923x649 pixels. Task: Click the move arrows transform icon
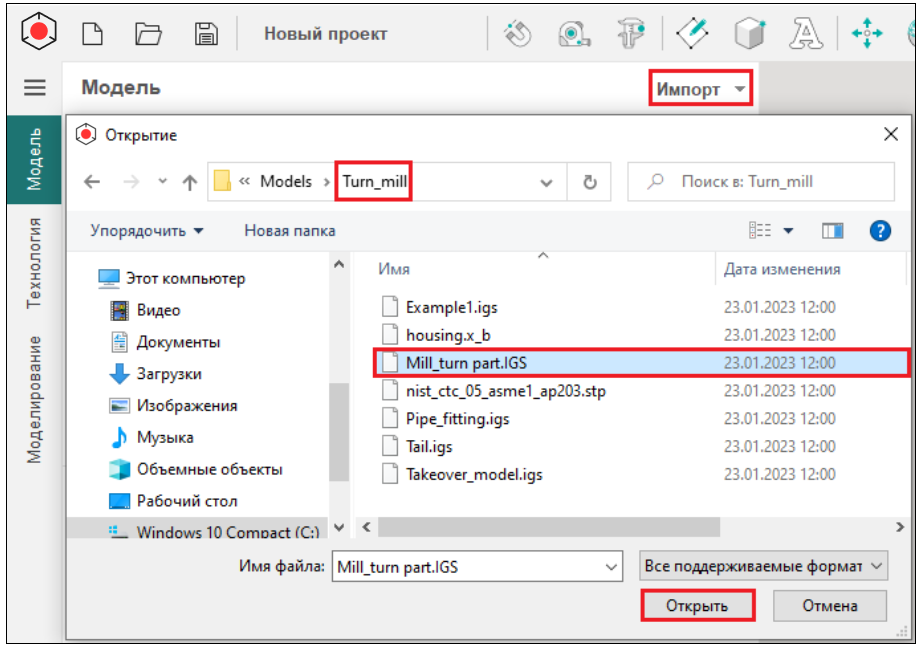866,34
